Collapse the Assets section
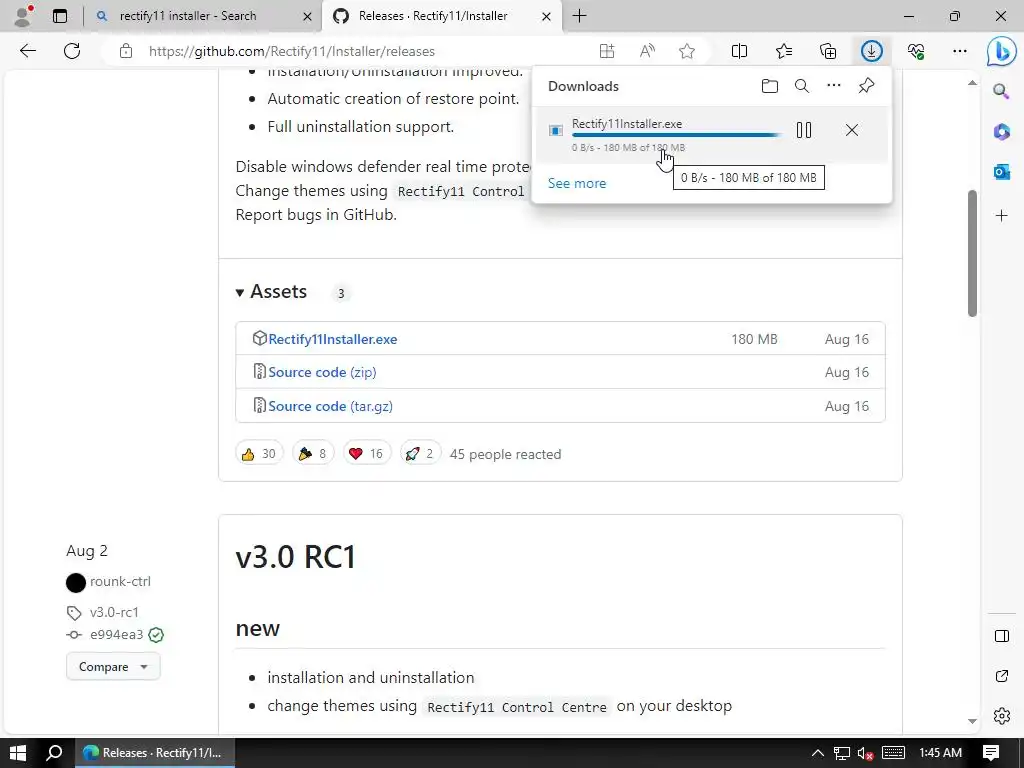Viewport: 1024px width, 768px height. (x=271, y=291)
